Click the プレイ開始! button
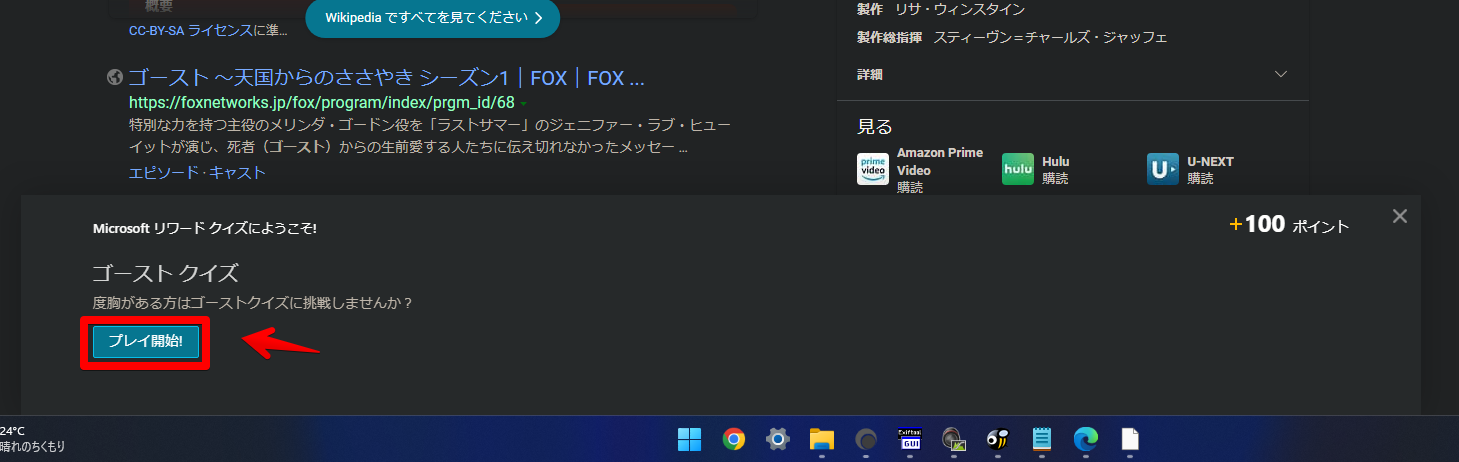This screenshot has height=462, width=1459. click(145, 342)
